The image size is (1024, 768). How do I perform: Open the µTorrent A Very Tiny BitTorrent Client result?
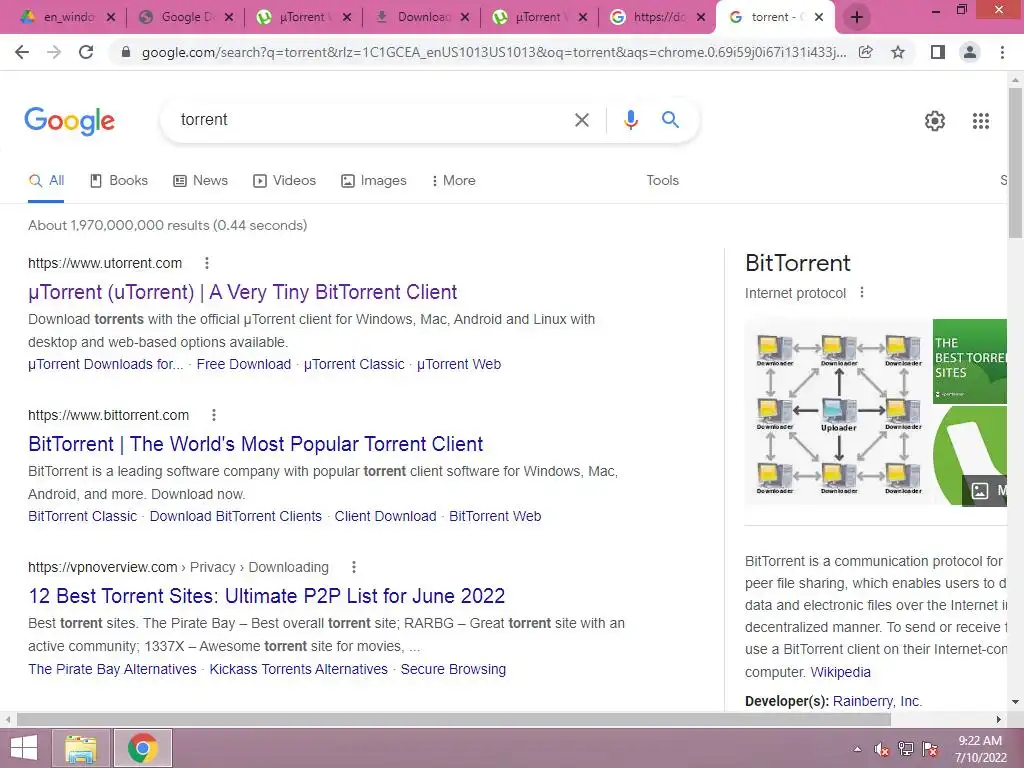(242, 293)
